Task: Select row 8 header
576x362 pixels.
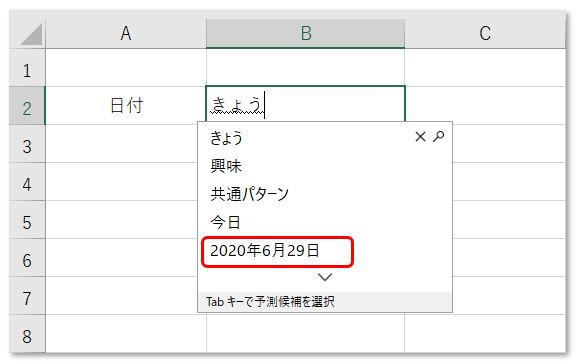Action: tap(27, 334)
